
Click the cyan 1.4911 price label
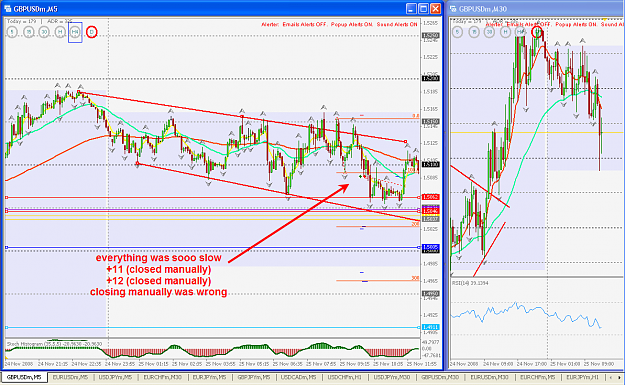[x=430, y=327]
